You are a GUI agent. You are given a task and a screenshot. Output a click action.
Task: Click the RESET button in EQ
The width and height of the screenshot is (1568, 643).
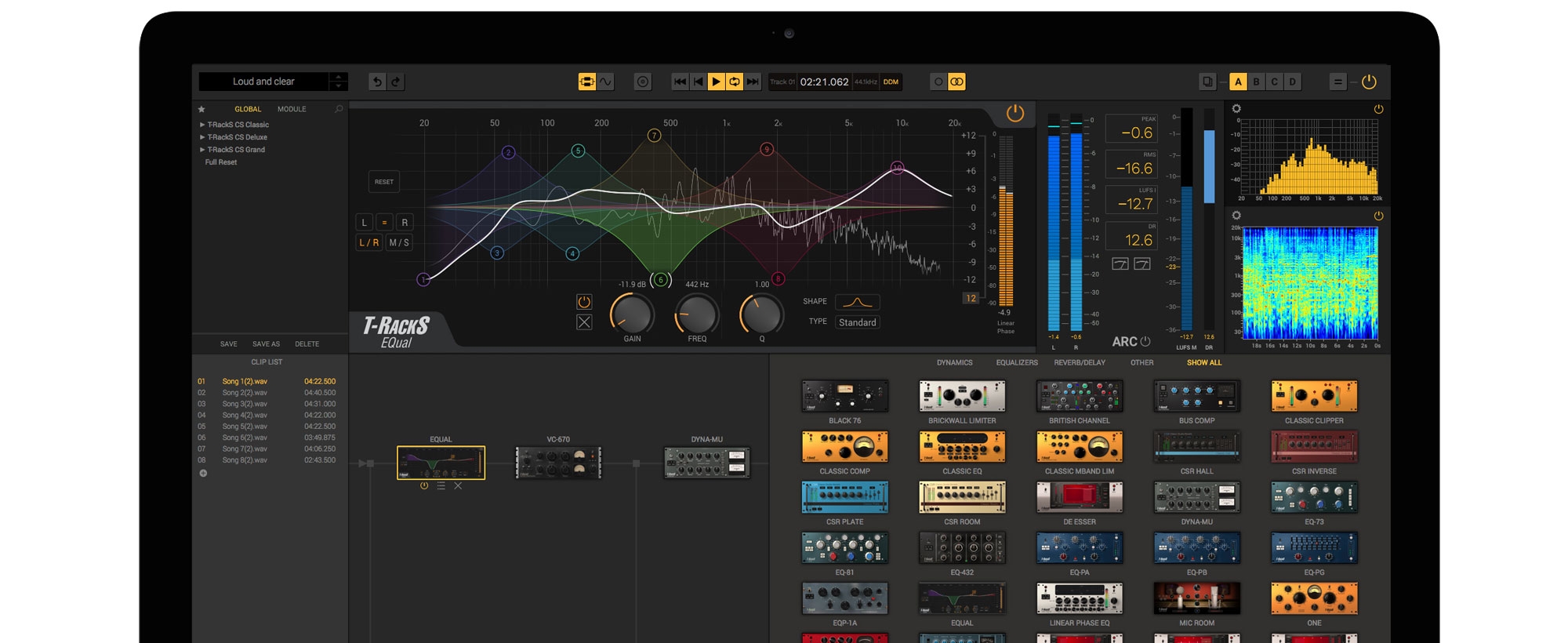pos(384,182)
